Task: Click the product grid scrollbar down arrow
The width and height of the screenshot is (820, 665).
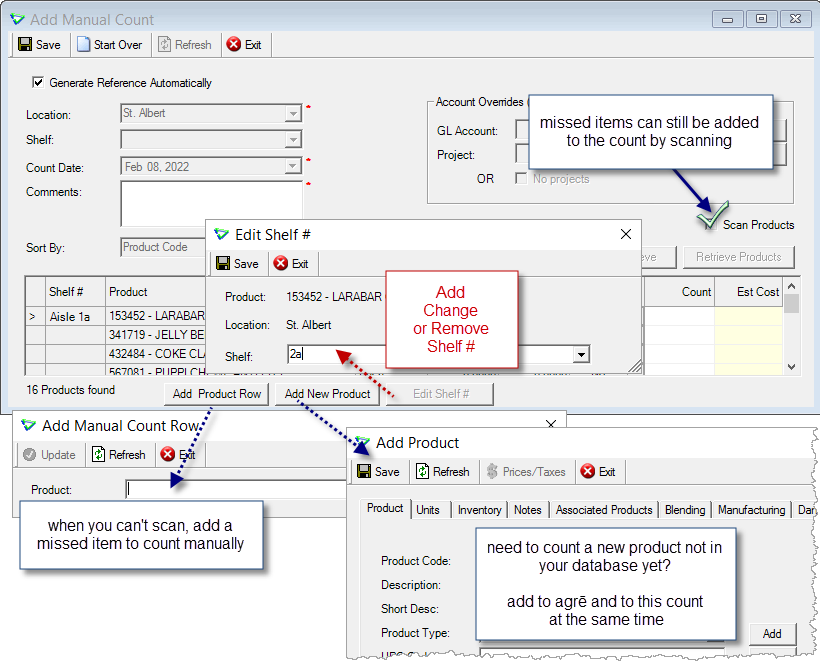Action: 791,367
